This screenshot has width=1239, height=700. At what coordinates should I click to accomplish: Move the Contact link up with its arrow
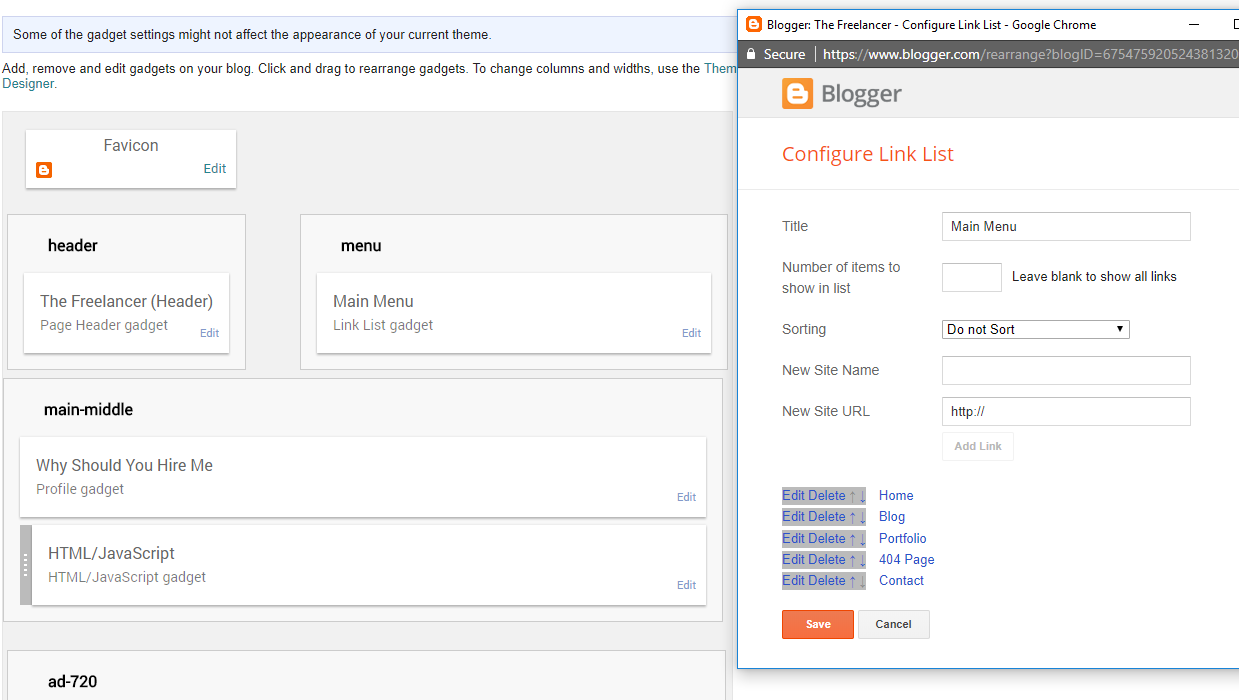click(852, 581)
